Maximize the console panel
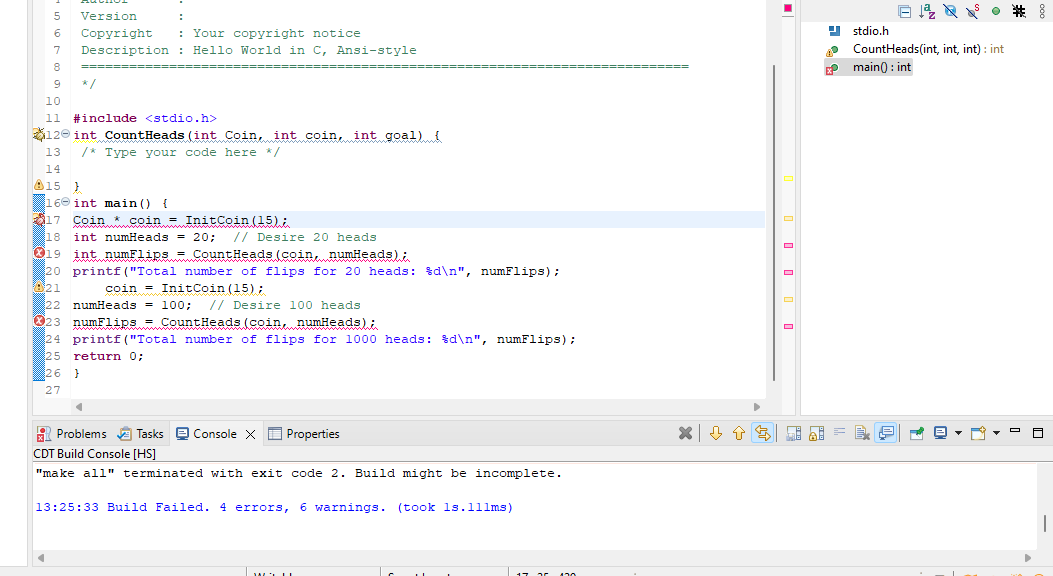Screen dimensions: 1053x576 1038,433
